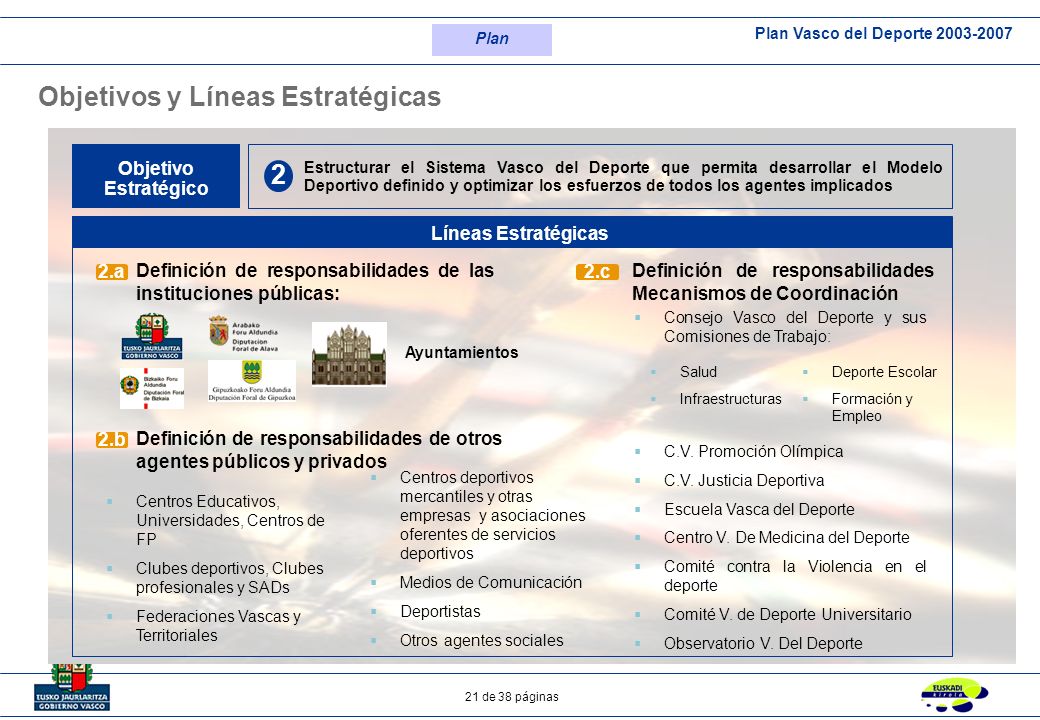This screenshot has height=720, width=1040.
Task: Click C.V. Promoción Olímpica bullet
Action: tap(753, 451)
